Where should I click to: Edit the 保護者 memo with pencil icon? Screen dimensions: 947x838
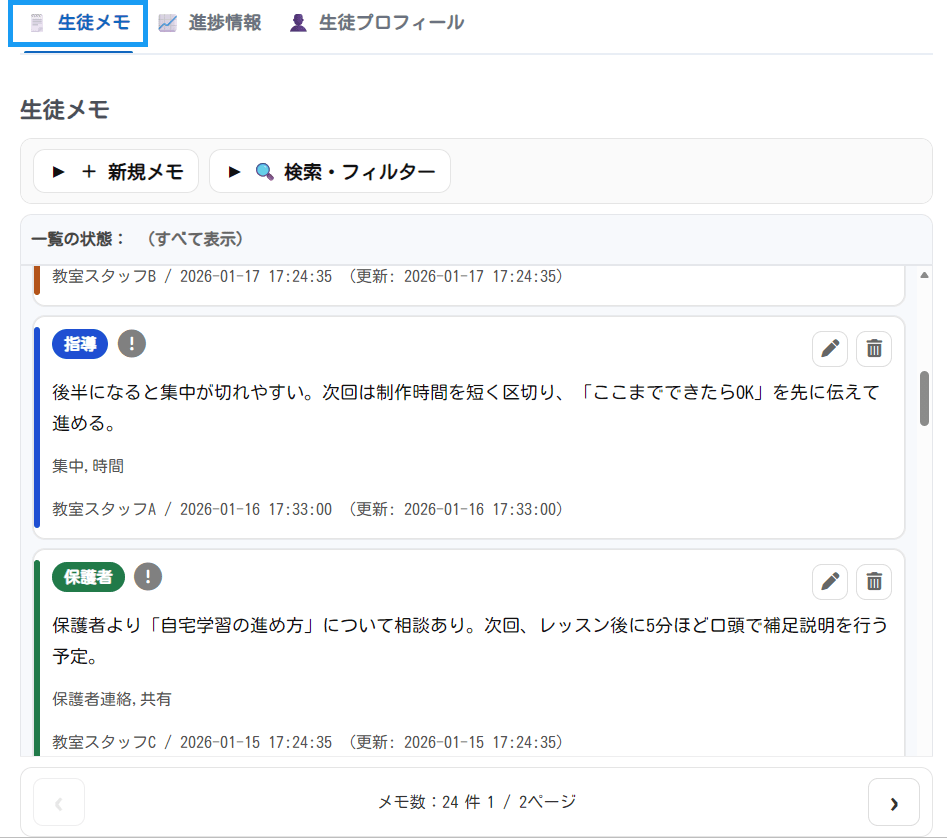coord(829,581)
